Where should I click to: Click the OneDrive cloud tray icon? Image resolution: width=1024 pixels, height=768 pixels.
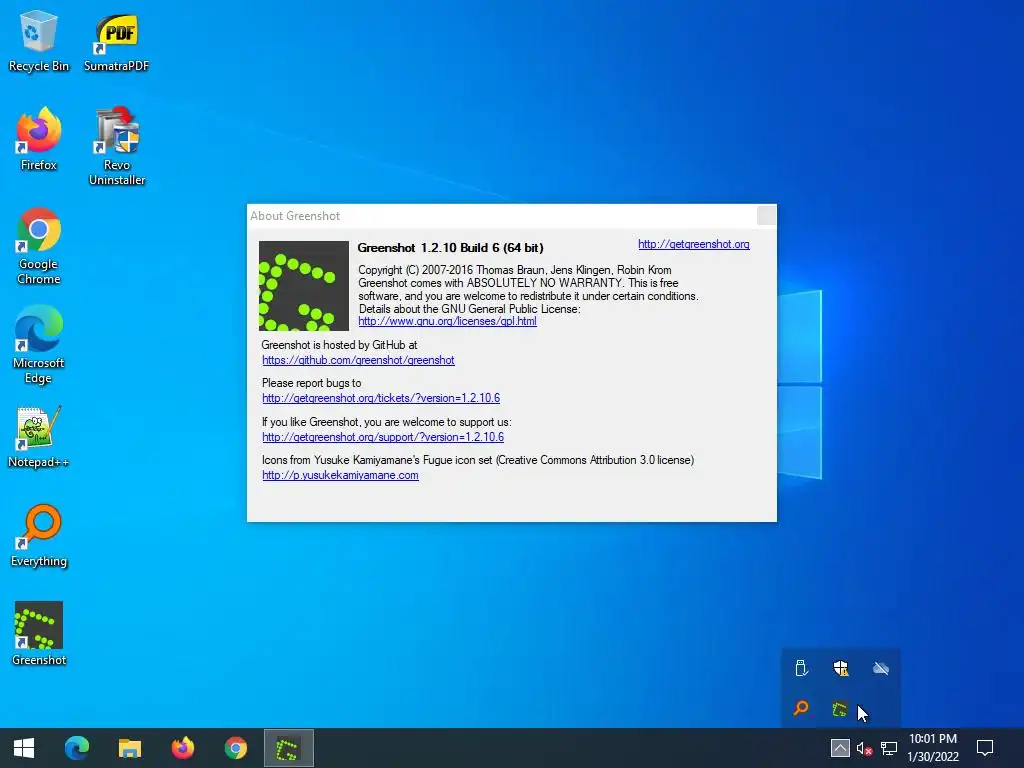(x=880, y=668)
